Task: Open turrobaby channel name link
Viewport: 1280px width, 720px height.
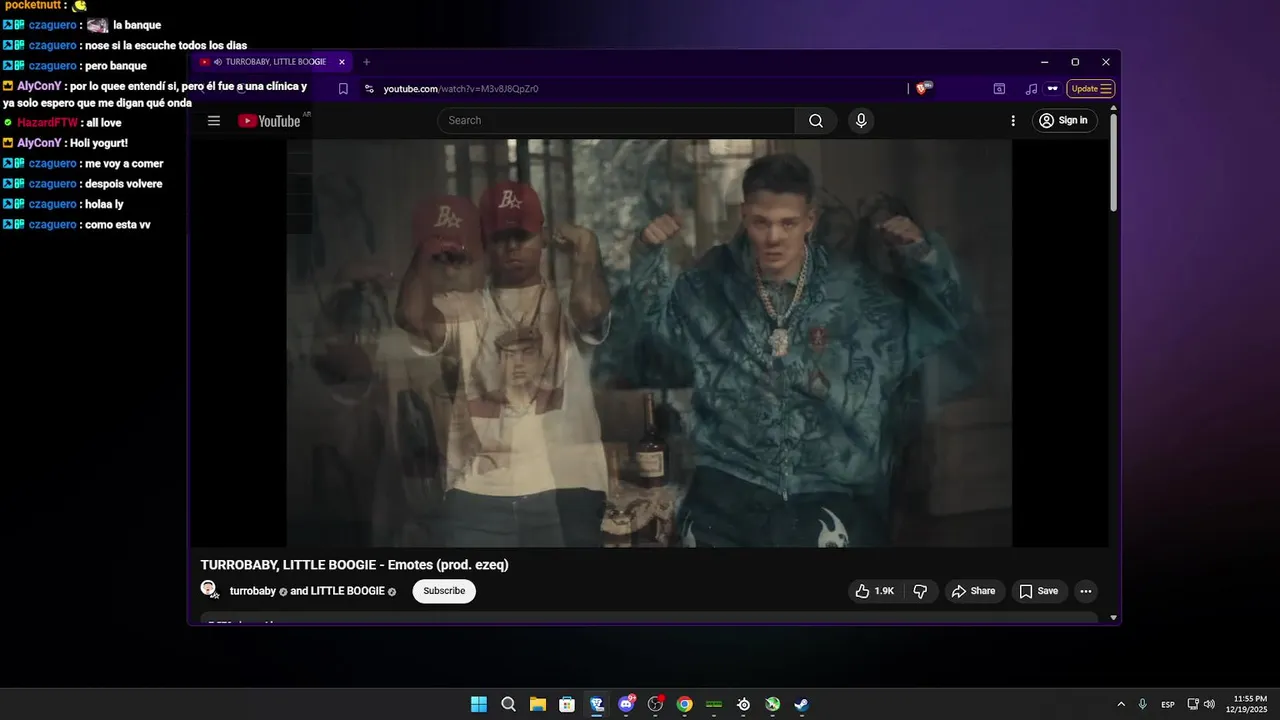Action: click(x=253, y=591)
